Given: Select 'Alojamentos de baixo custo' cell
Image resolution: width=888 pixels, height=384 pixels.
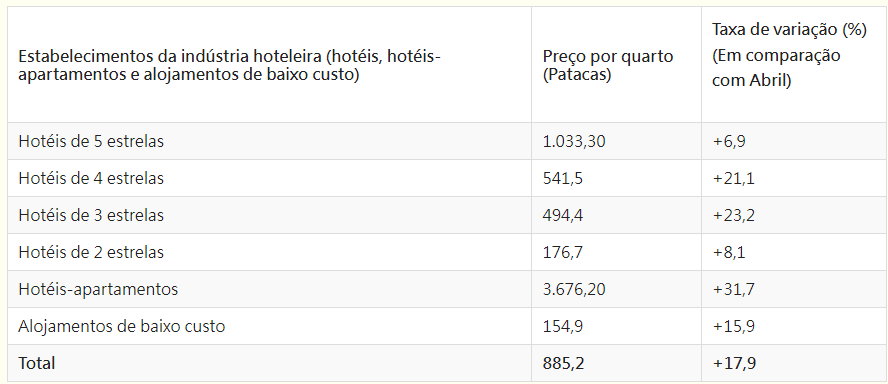Looking at the screenshot, I should pyautogui.click(x=122, y=326).
